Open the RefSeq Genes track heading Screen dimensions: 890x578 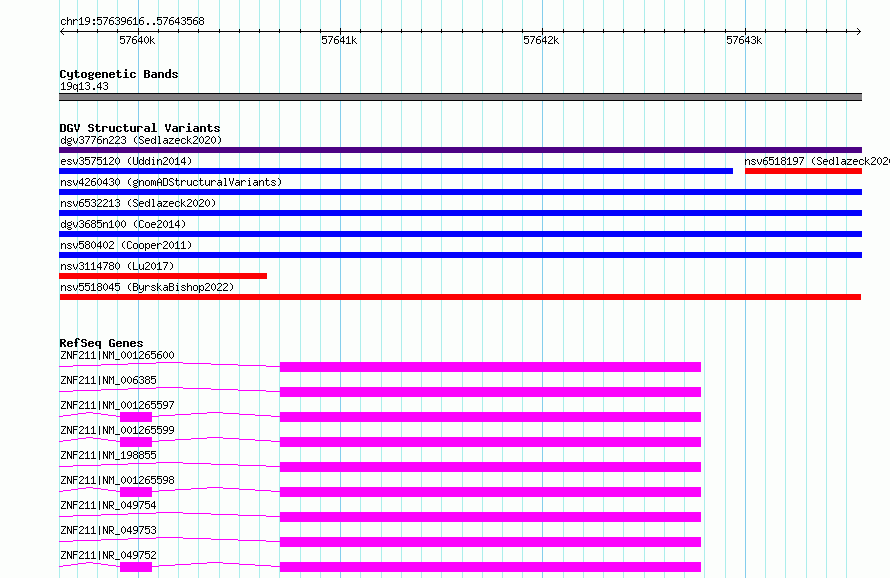pos(101,343)
